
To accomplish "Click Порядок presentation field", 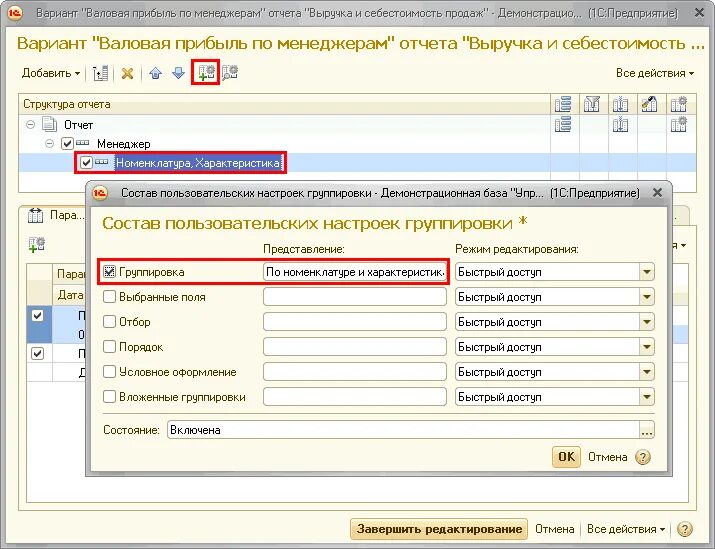I will click(355, 347).
